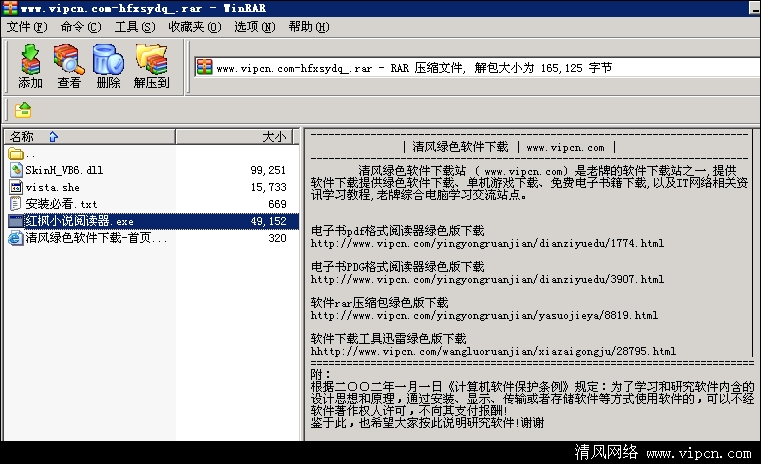Click the yasuojieya/8819.html URL
761x464 pixels.
[484, 315]
